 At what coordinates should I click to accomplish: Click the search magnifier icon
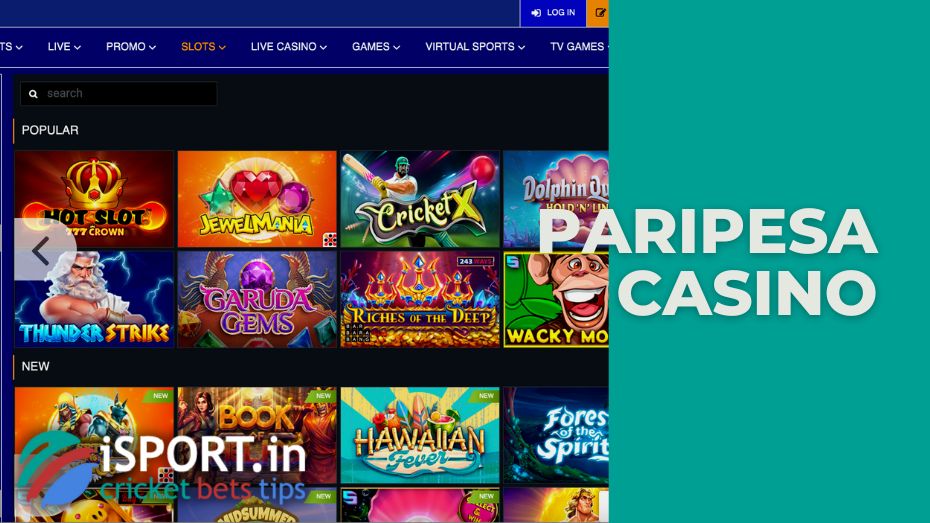[33, 94]
